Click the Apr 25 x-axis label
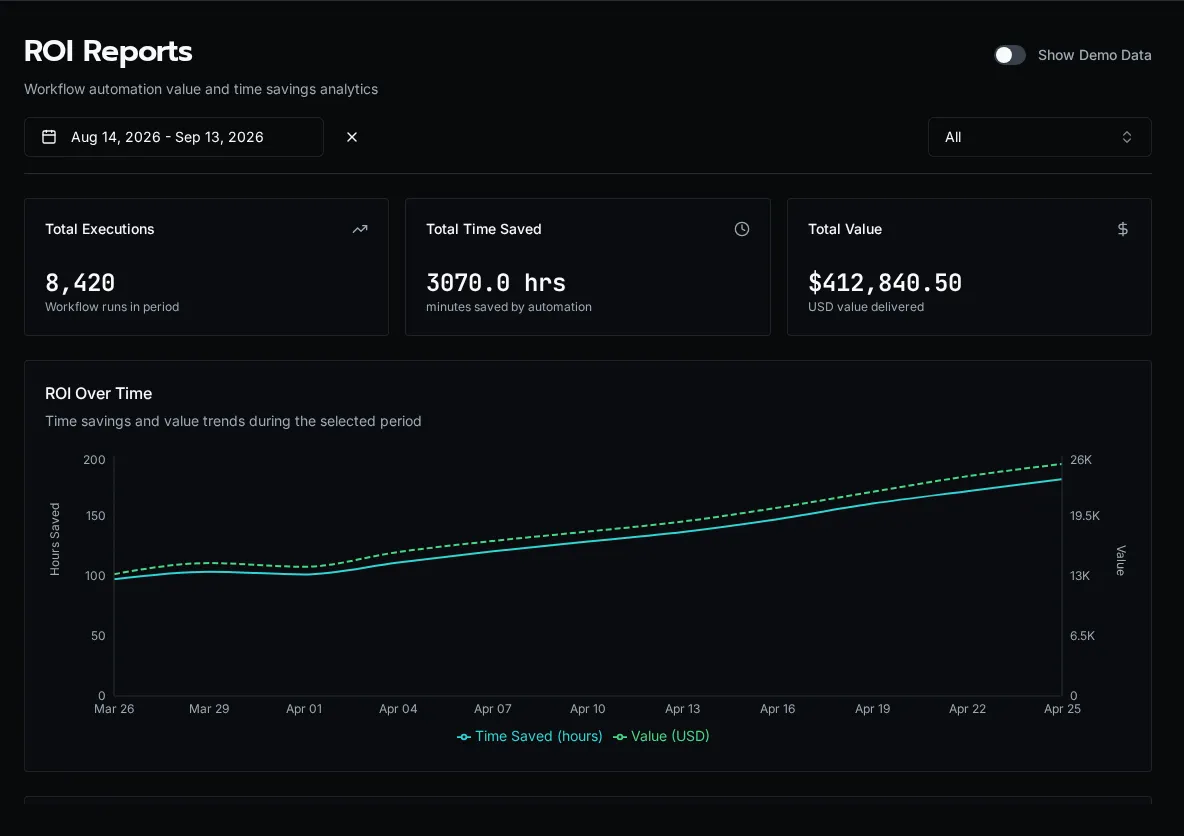The height and width of the screenshot is (836, 1184). (1062, 708)
